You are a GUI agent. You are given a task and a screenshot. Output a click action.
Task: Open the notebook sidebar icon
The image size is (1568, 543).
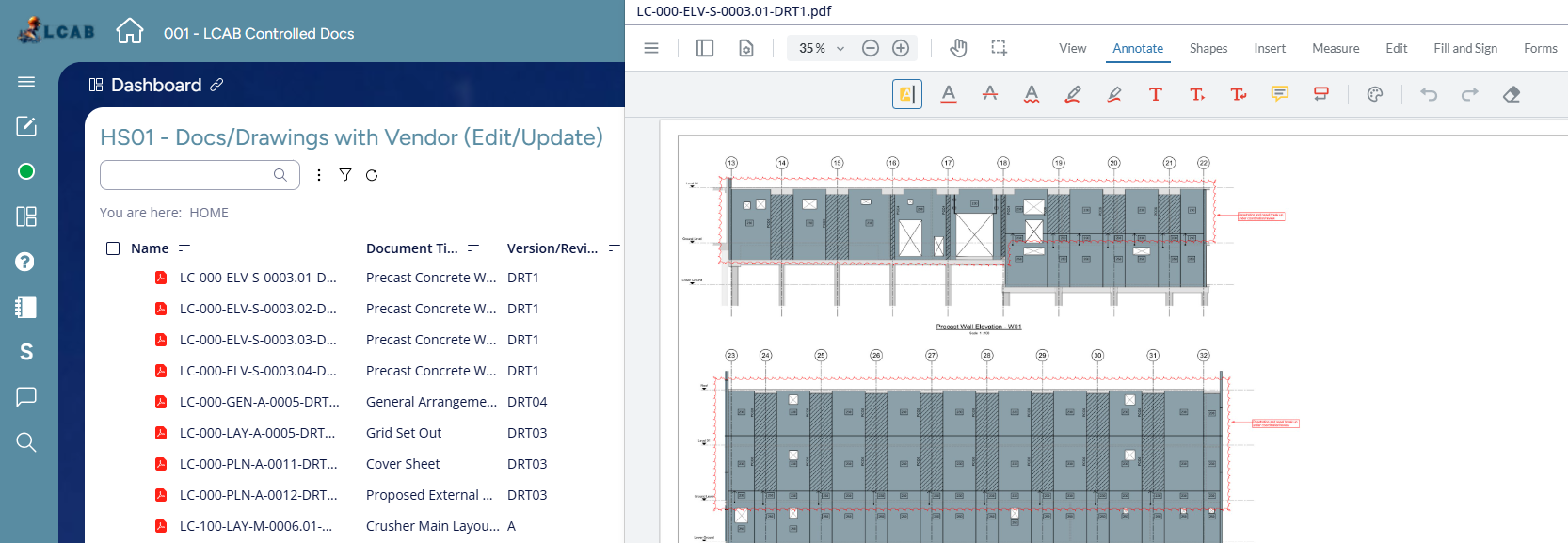coord(26,307)
